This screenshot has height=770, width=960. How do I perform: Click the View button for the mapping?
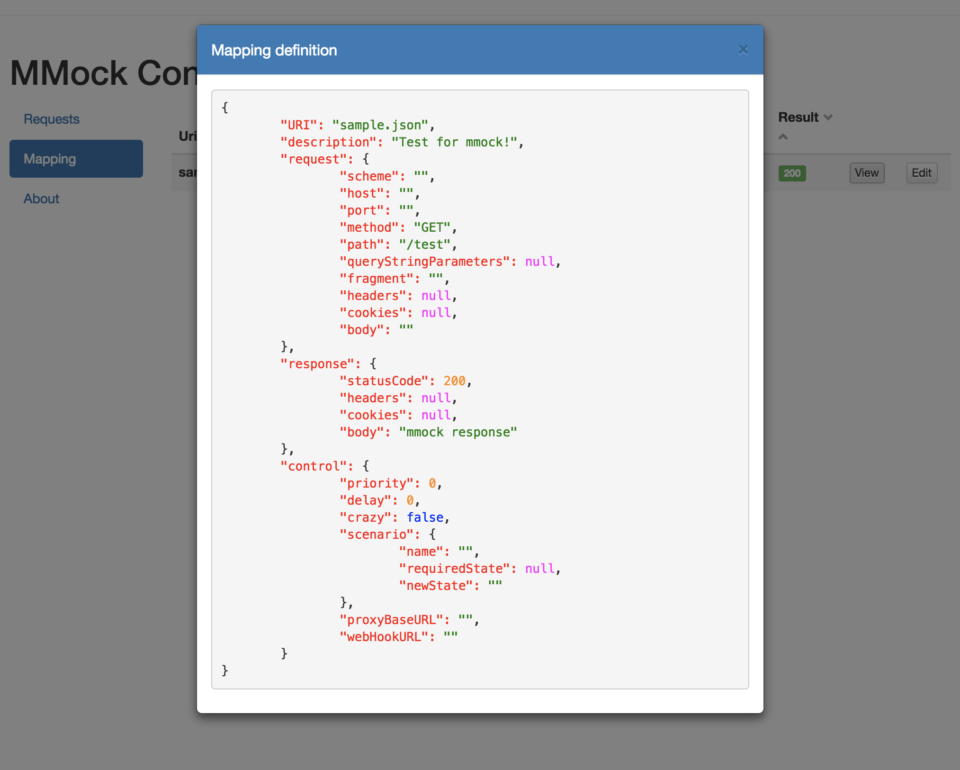tap(866, 173)
